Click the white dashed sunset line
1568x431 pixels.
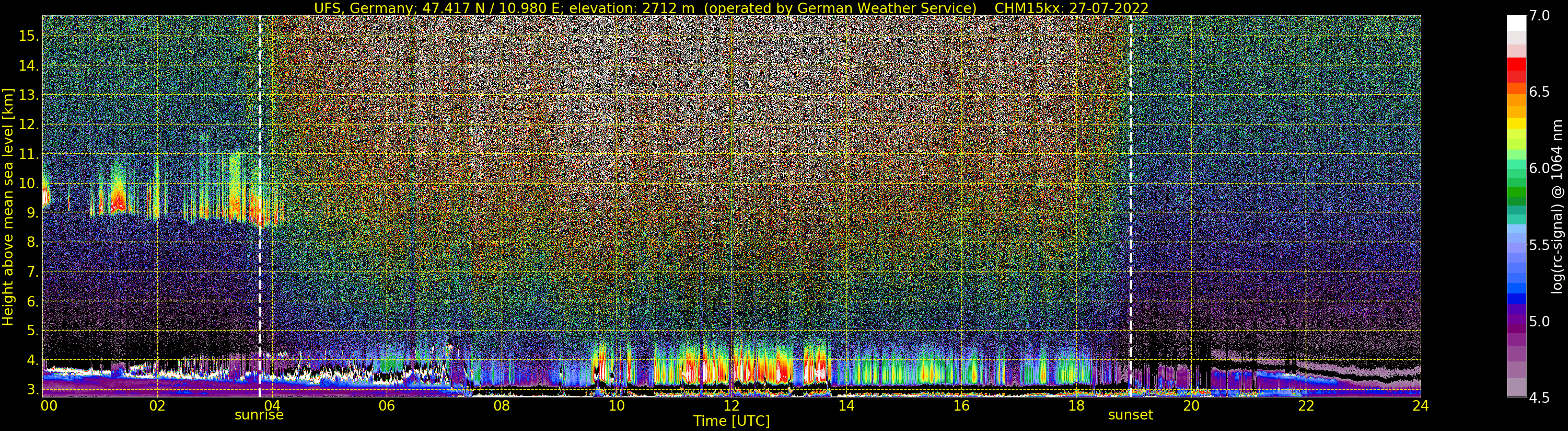1131,206
